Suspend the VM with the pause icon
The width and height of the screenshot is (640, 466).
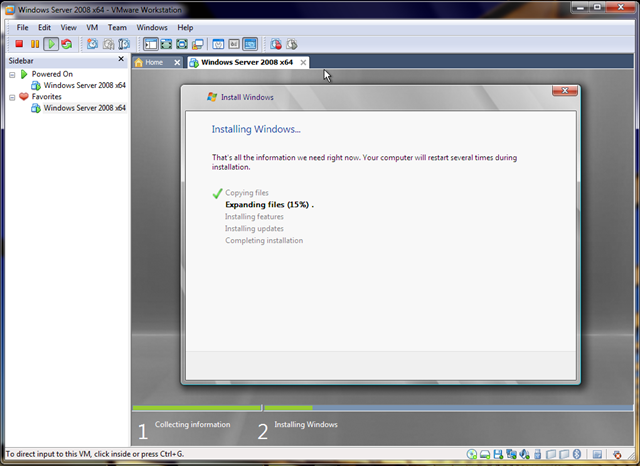click(35, 44)
